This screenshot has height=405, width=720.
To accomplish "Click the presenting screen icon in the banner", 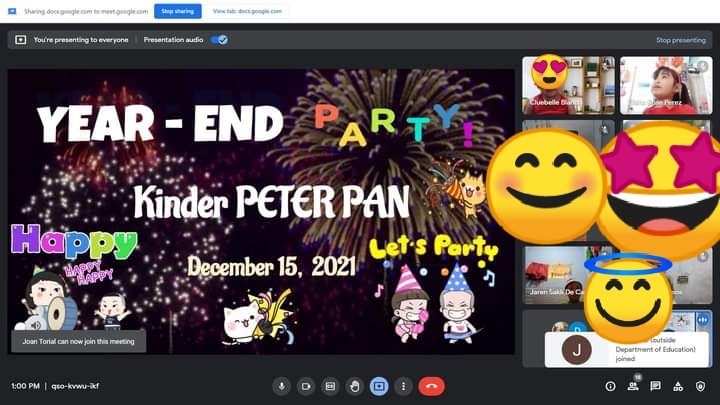I will tap(21, 40).
